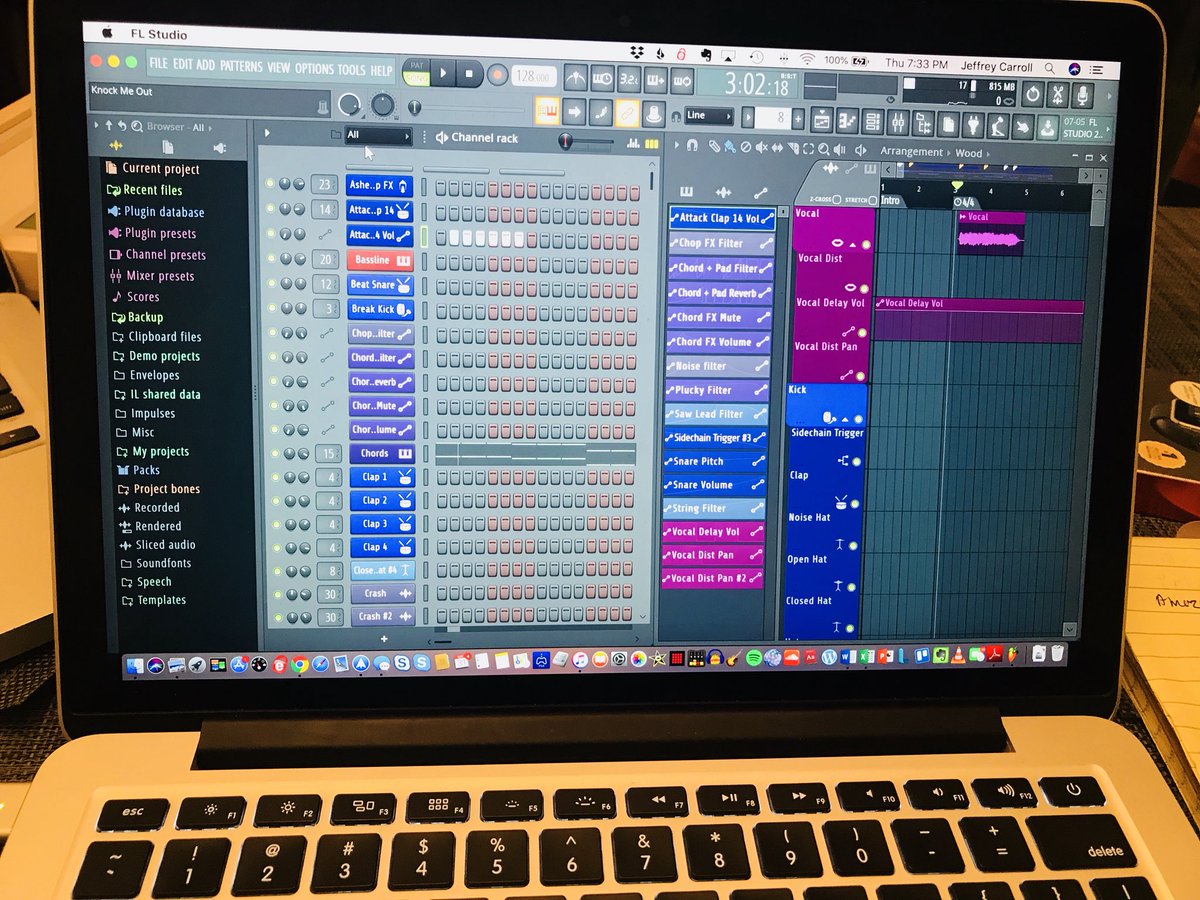Mute the Beat Snare channel green LED
The image size is (1200, 900).
pos(270,284)
